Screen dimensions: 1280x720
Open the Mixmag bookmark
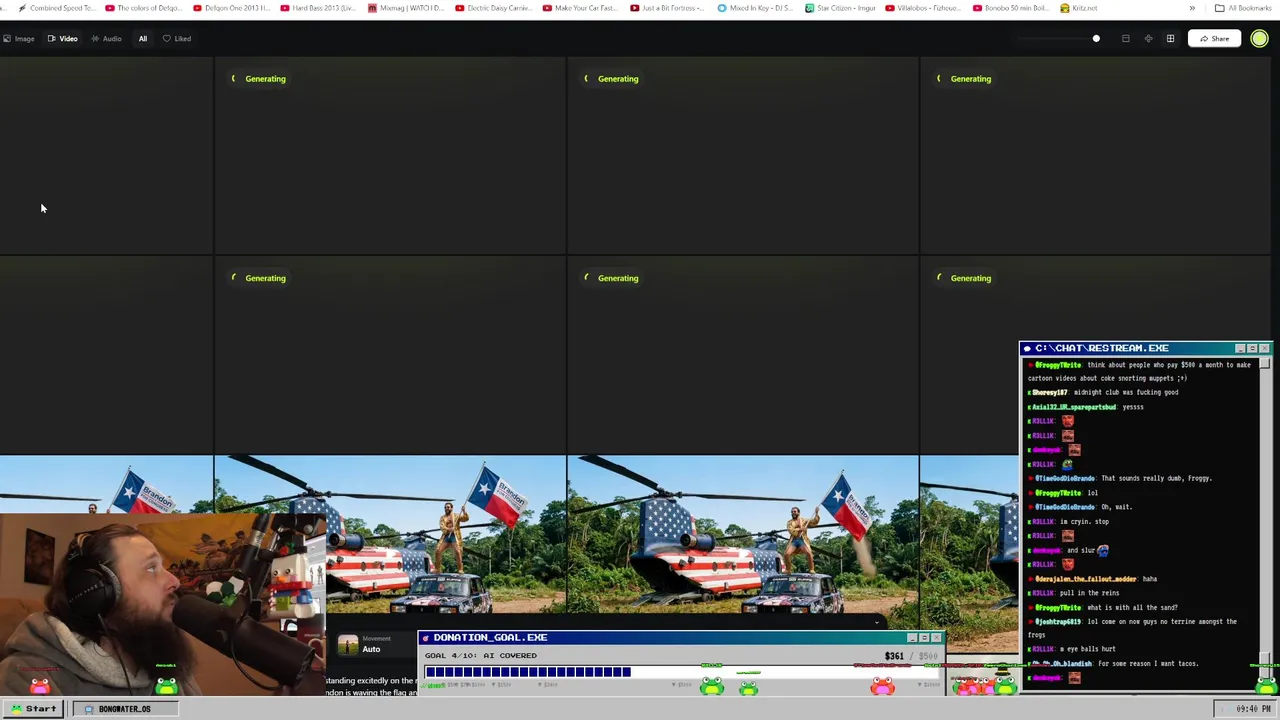click(406, 8)
